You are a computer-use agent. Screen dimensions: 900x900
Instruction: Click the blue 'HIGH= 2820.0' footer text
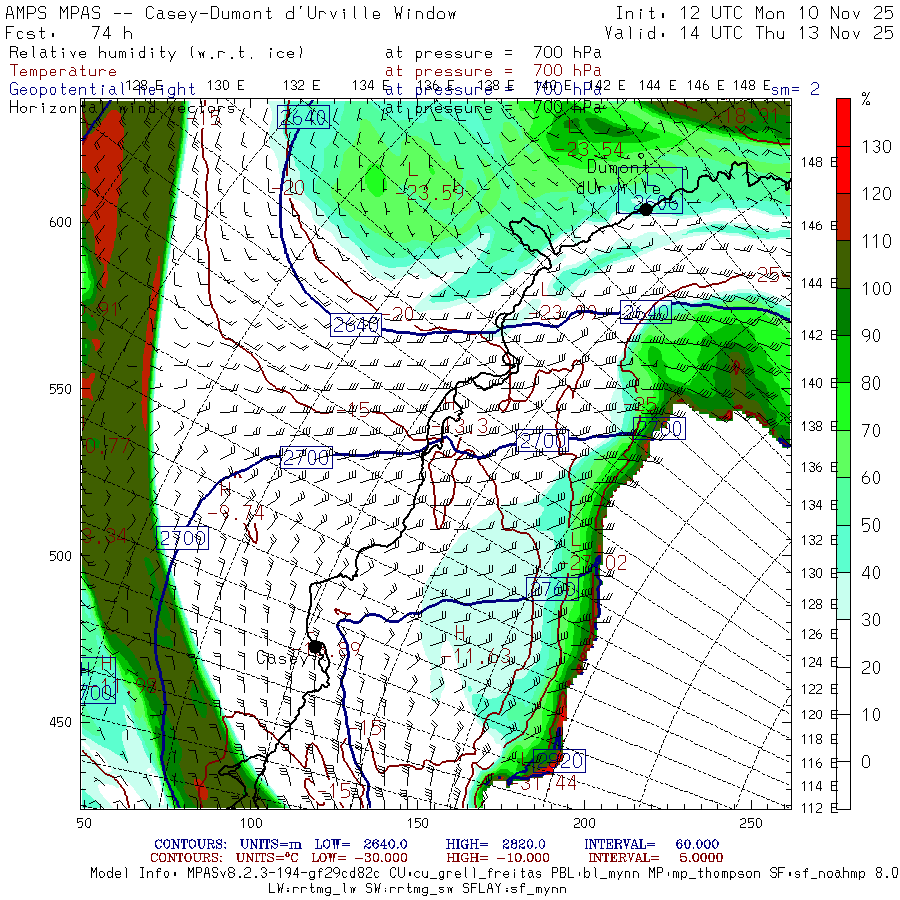pos(495,844)
